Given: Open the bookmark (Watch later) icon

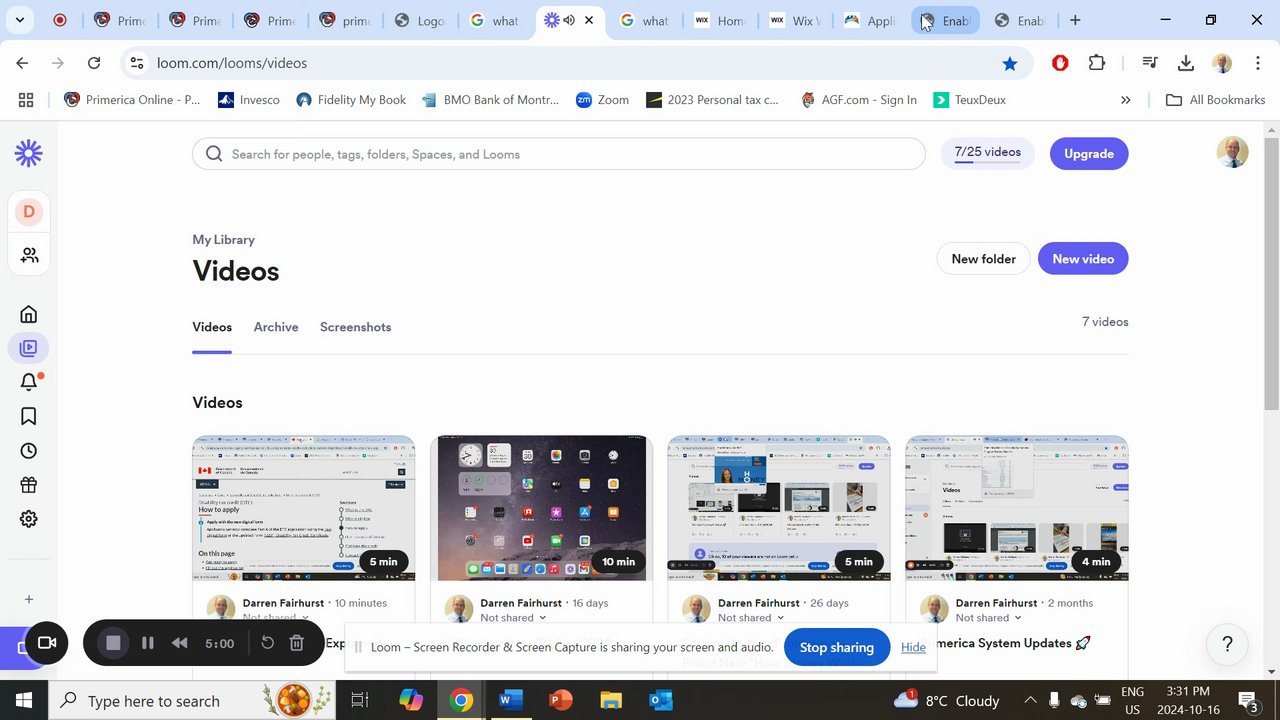Looking at the screenshot, I should coord(28,416).
